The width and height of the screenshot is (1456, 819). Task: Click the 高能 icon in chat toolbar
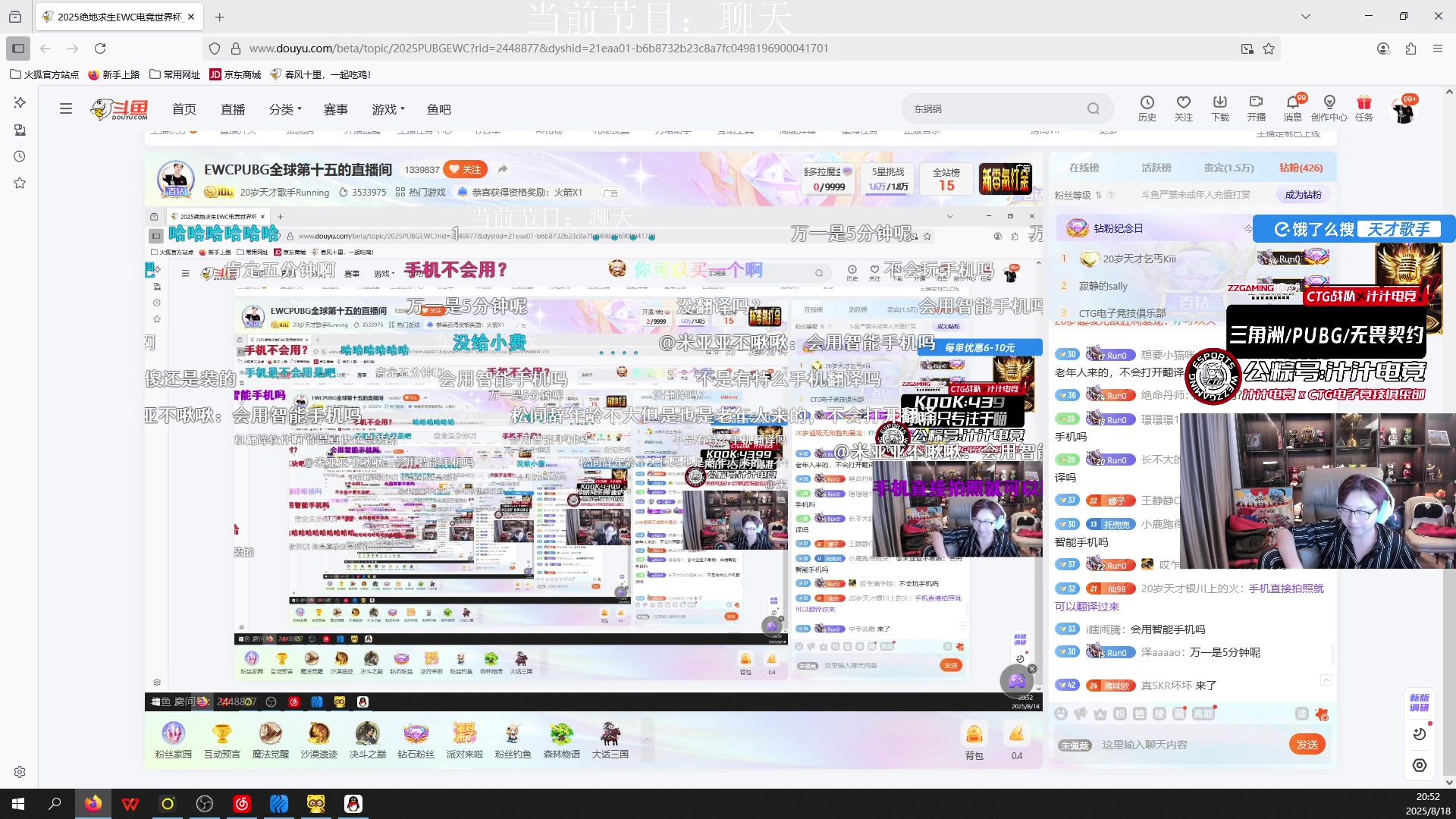(x=1203, y=714)
